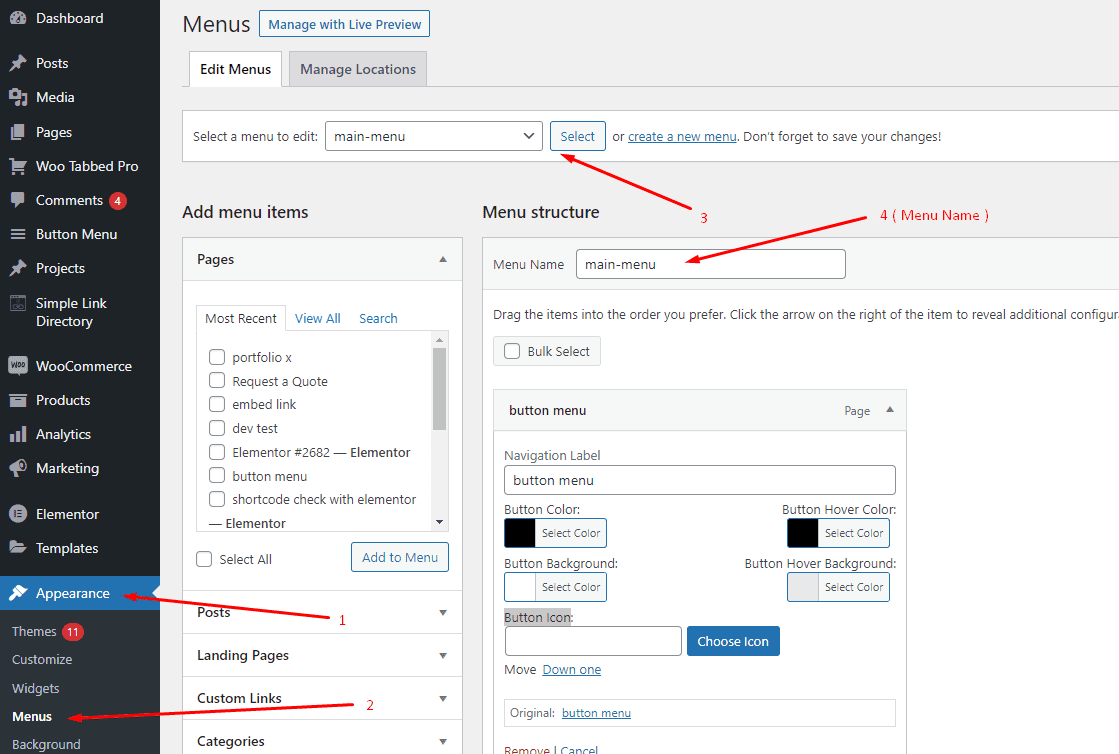Expand the Posts panel

pos(442,613)
